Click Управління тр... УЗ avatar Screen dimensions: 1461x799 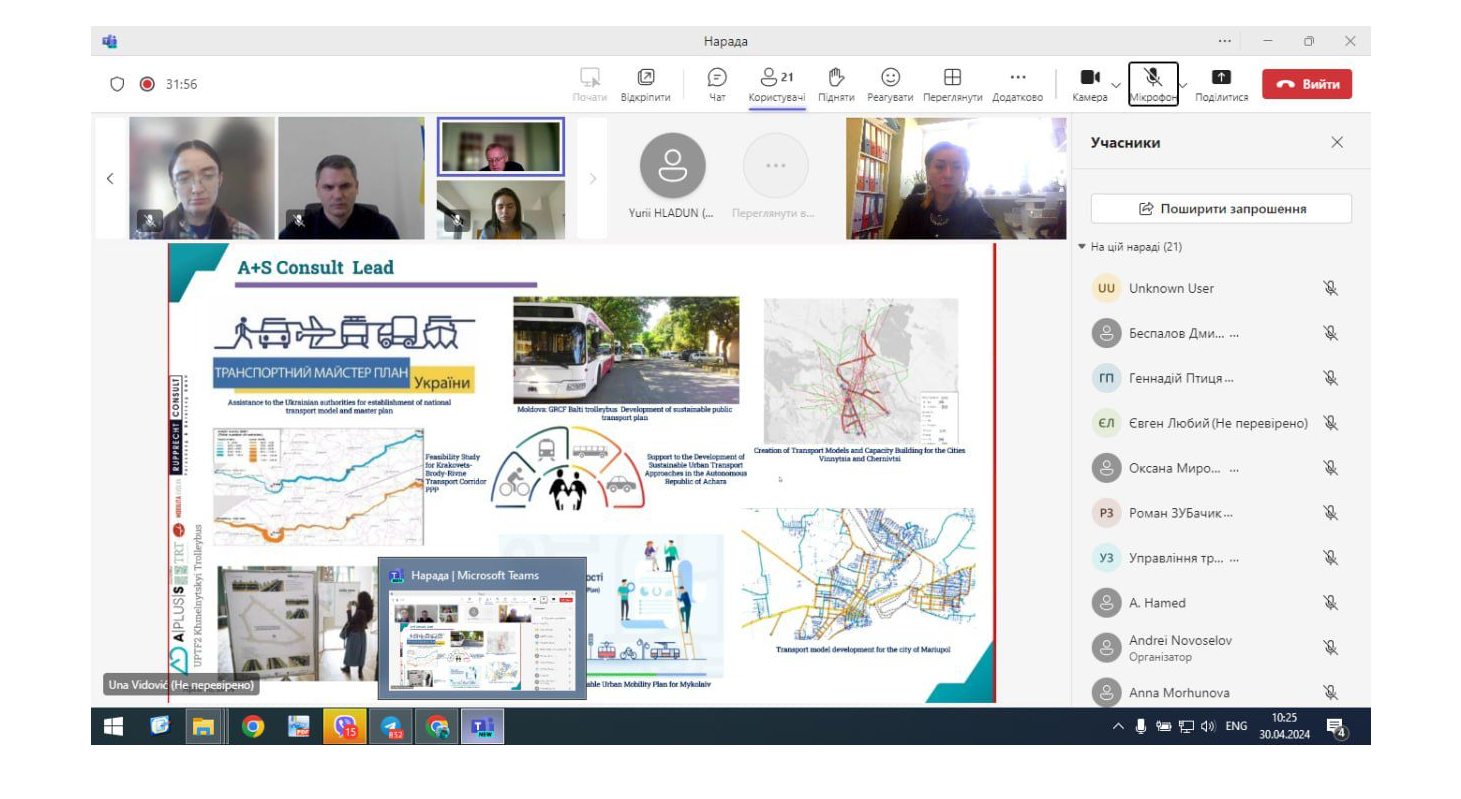click(x=1106, y=558)
